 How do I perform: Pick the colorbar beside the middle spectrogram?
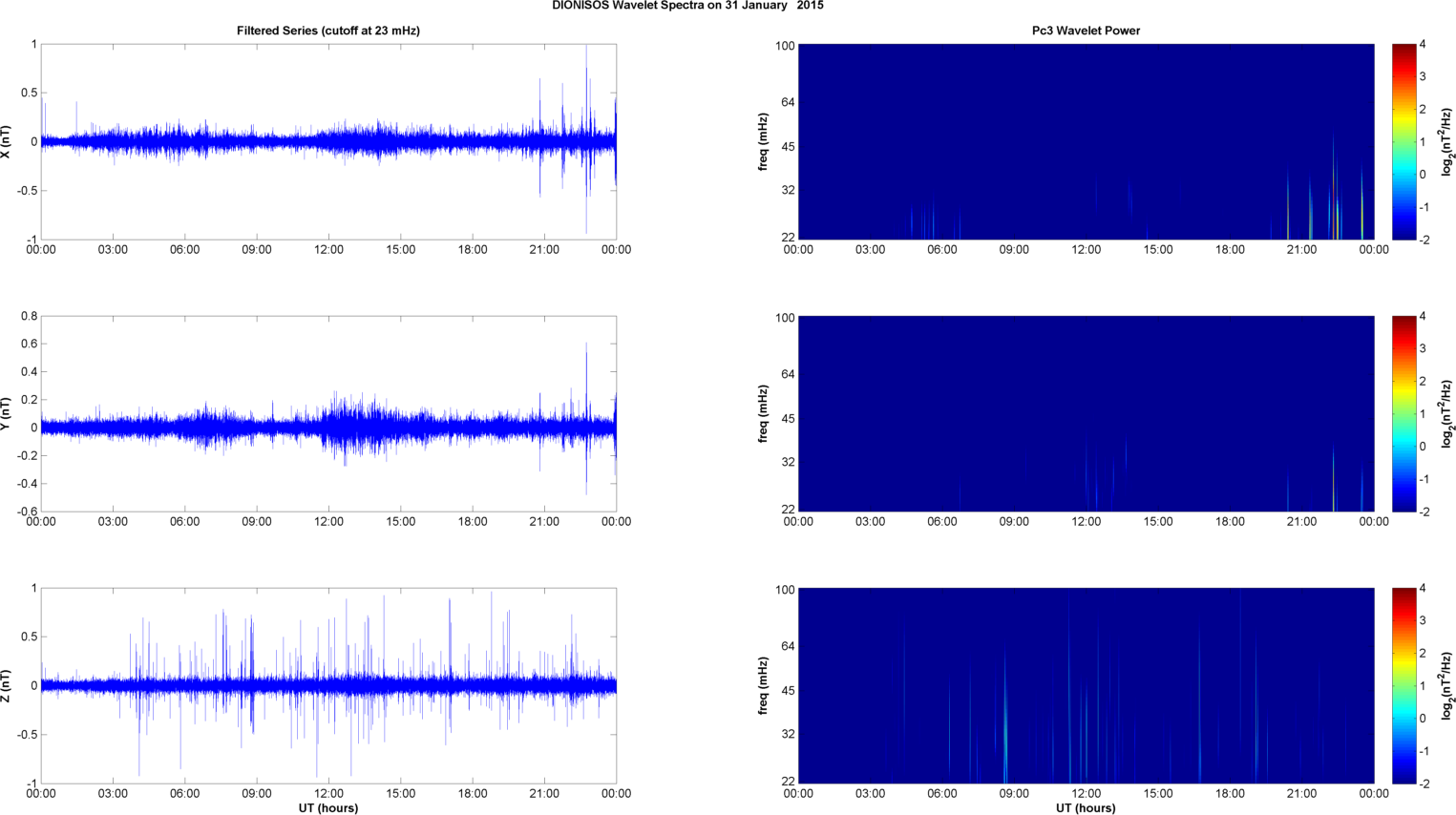[x=1403, y=413]
